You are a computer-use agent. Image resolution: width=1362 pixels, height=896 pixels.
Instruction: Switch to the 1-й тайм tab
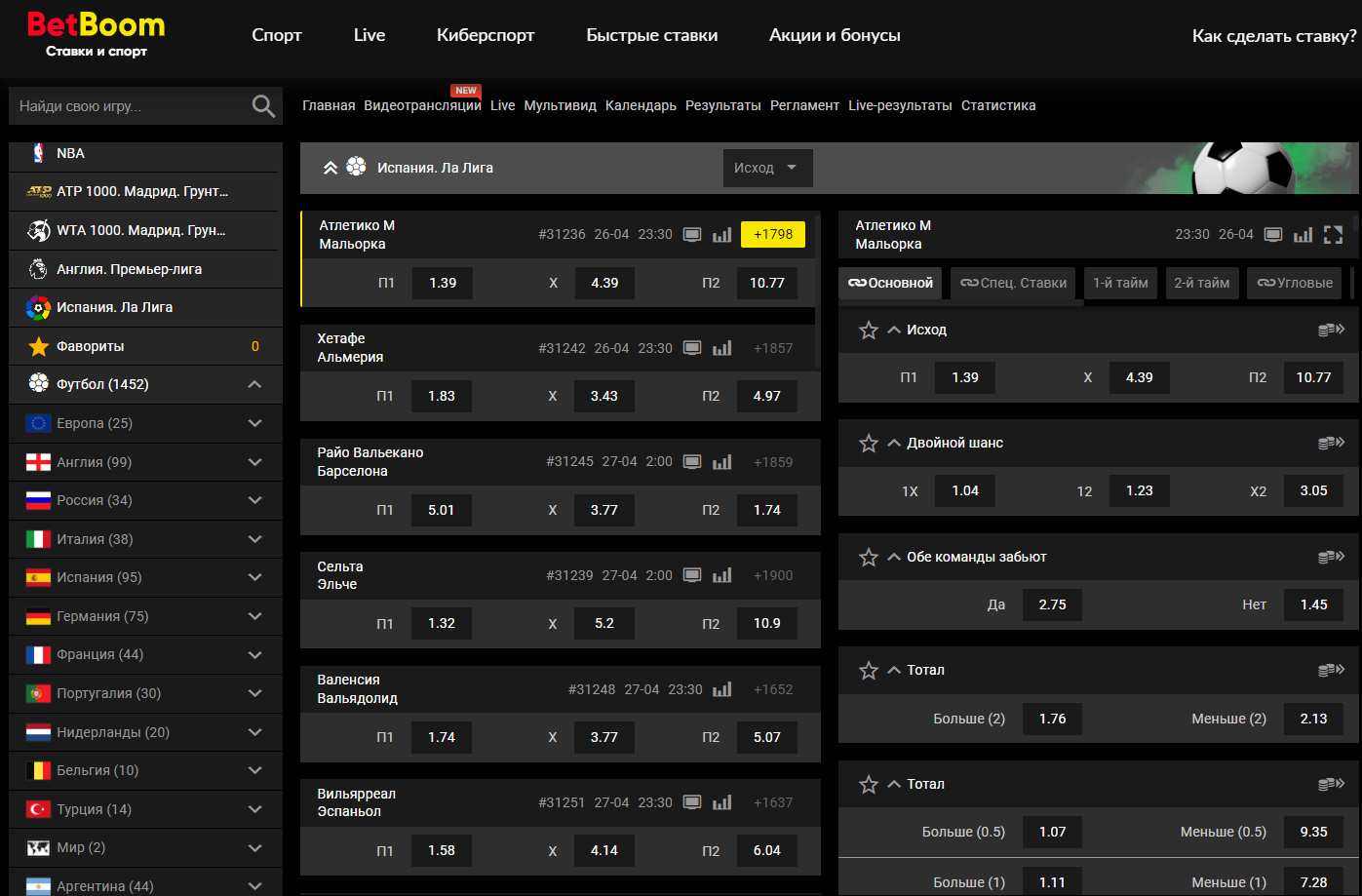point(1120,283)
